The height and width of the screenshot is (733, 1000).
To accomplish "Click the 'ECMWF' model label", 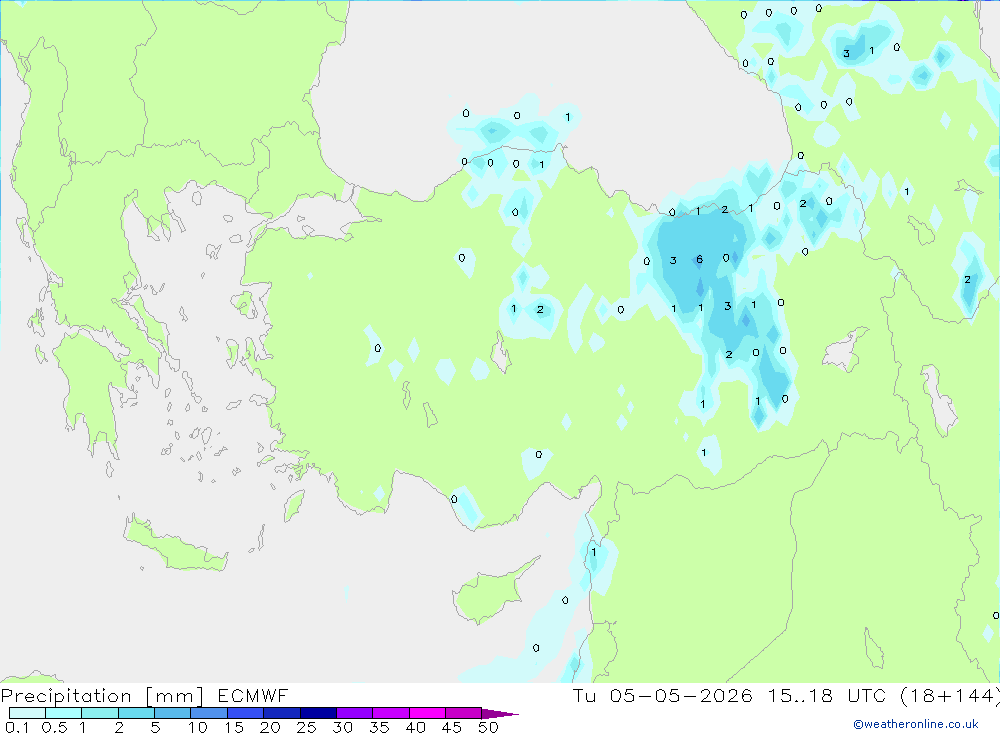I will pyautogui.click(x=253, y=695).
